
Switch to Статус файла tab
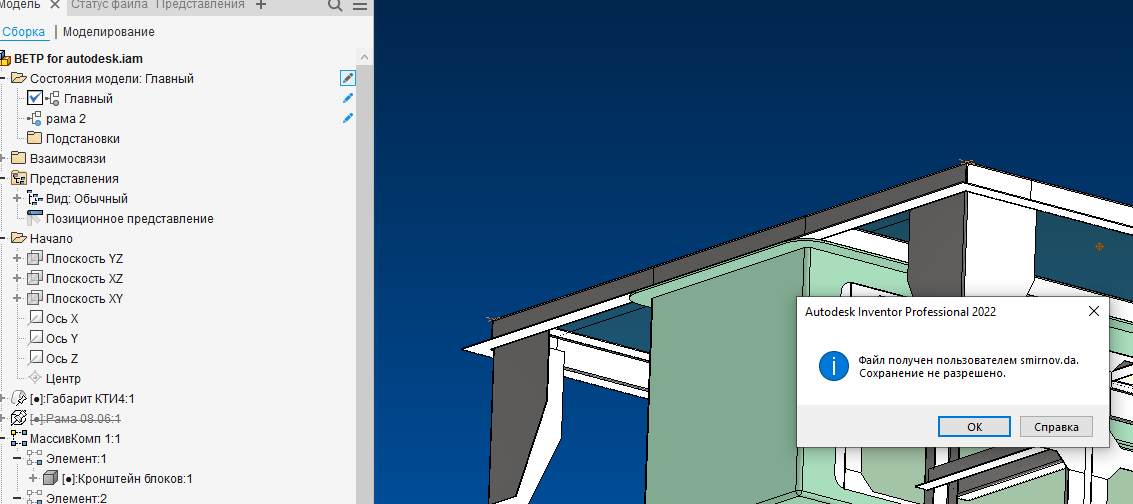point(110,4)
